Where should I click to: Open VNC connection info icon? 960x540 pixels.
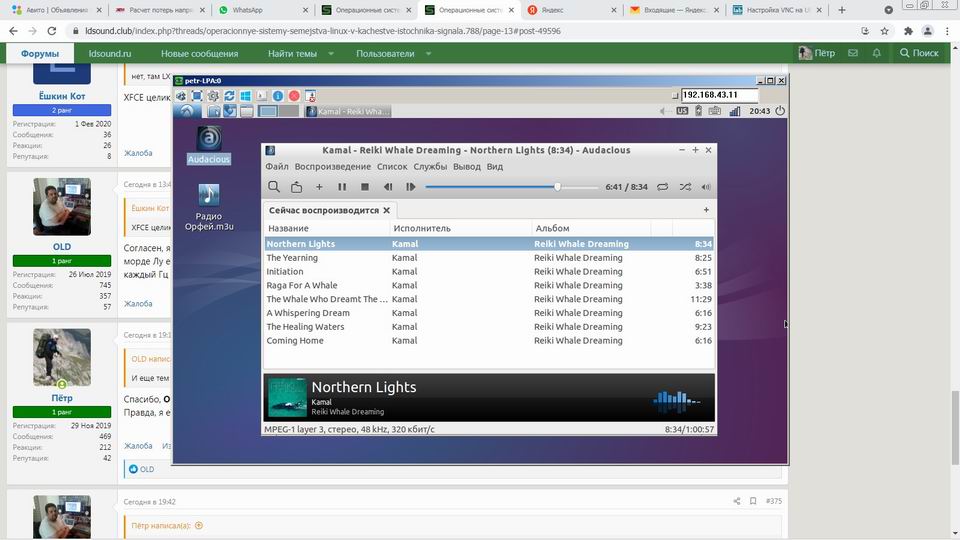click(277, 96)
